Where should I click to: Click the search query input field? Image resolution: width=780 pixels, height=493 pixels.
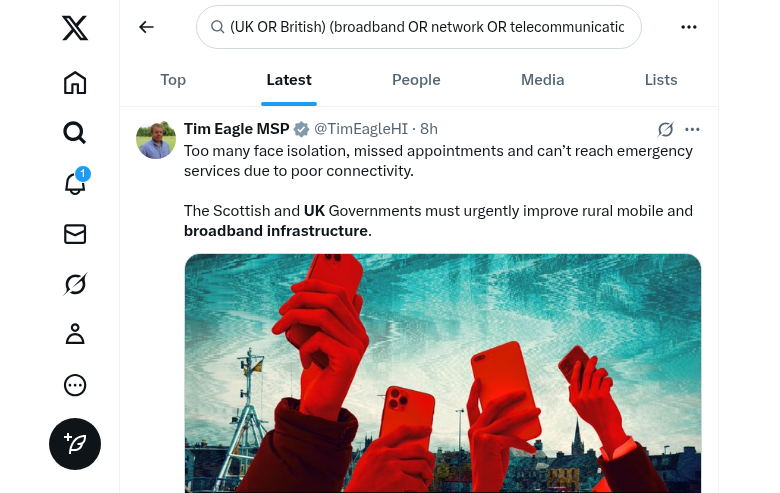pyautogui.click(x=426, y=27)
